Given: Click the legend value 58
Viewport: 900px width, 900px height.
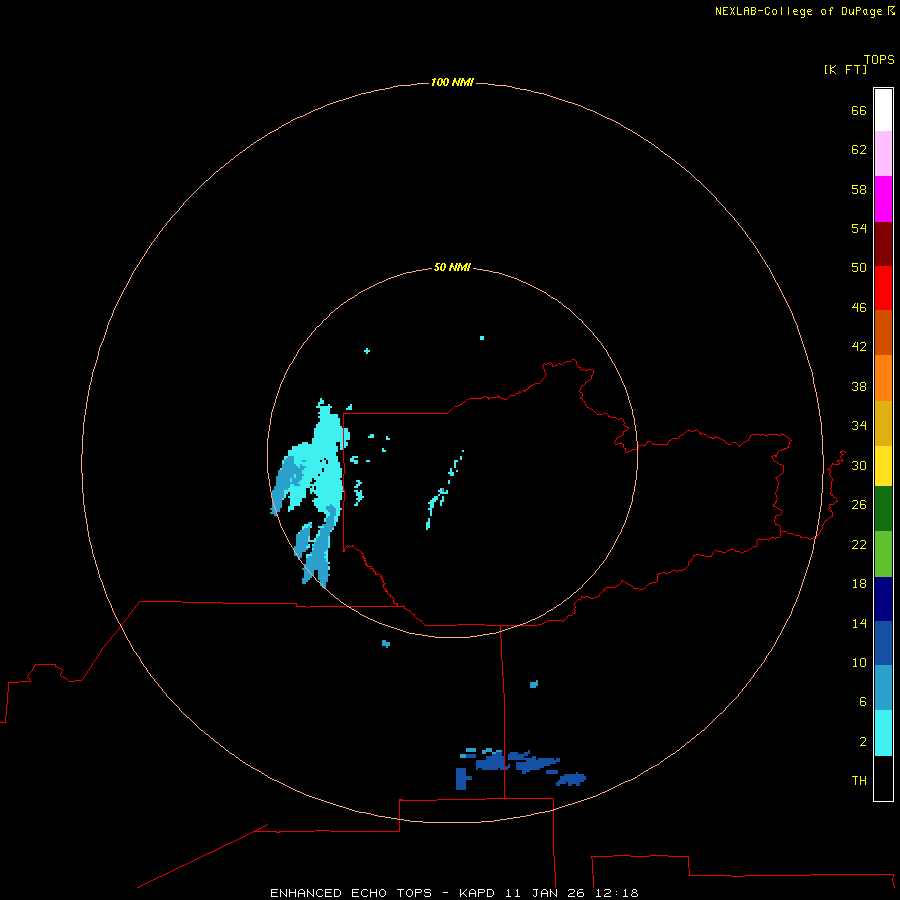Looking at the screenshot, I should click(x=859, y=189).
